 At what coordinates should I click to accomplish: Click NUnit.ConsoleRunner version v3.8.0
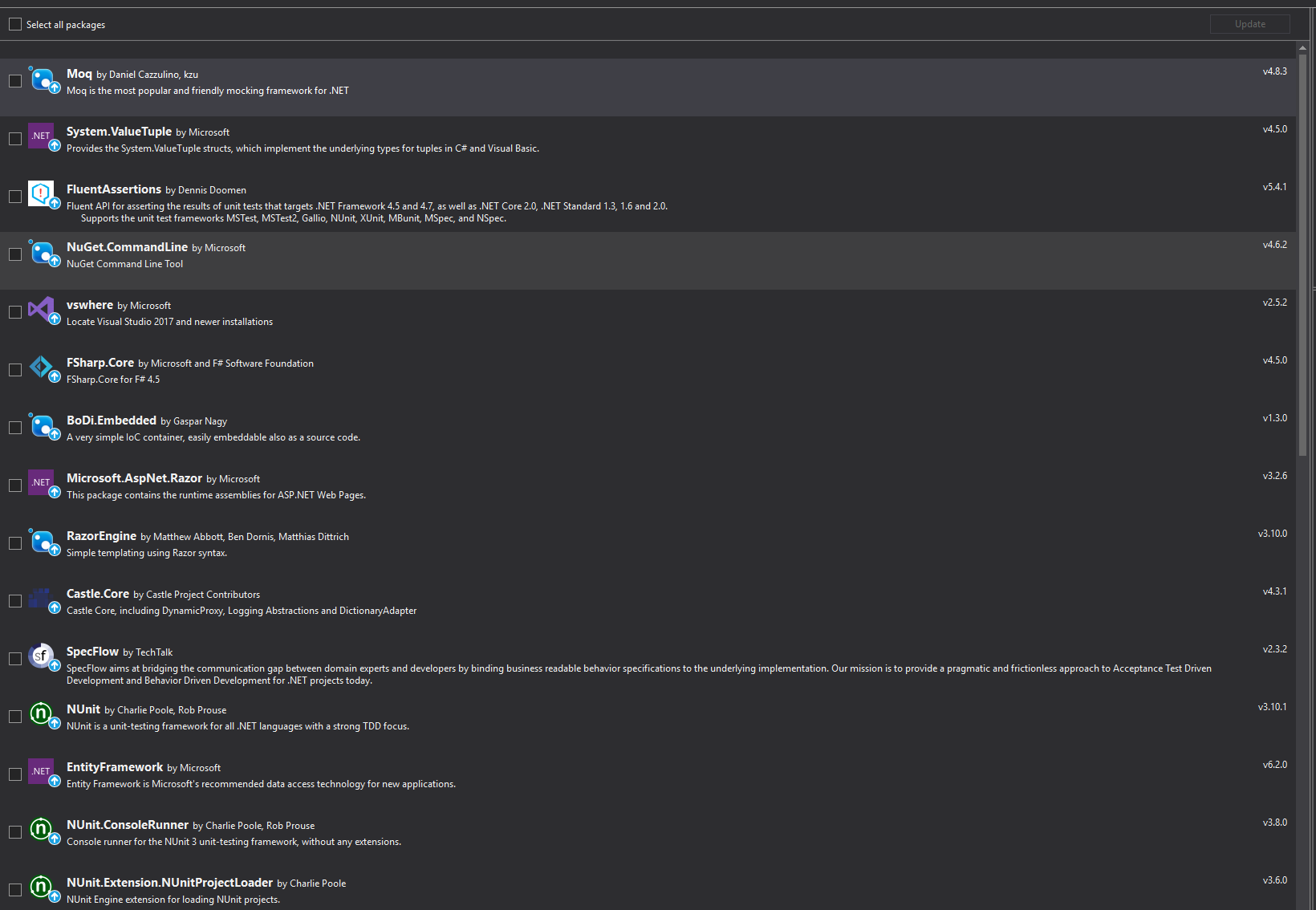tap(1274, 823)
